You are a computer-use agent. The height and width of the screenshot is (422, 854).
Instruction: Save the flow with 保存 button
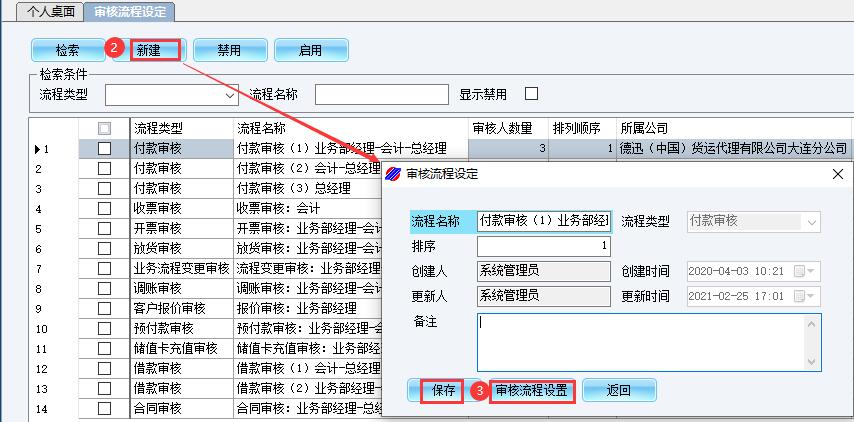pos(441,391)
